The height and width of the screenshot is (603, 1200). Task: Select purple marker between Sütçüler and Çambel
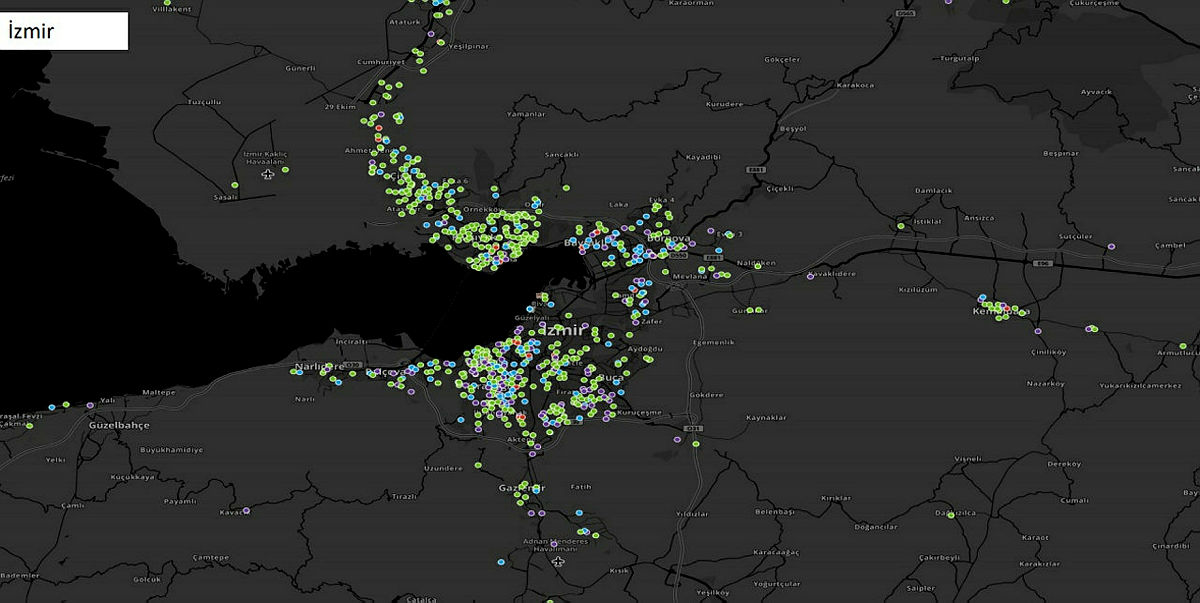(1112, 246)
